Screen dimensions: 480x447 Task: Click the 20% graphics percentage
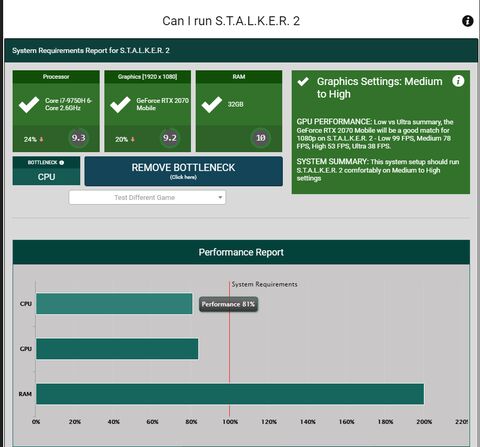[x=121, y=139]
